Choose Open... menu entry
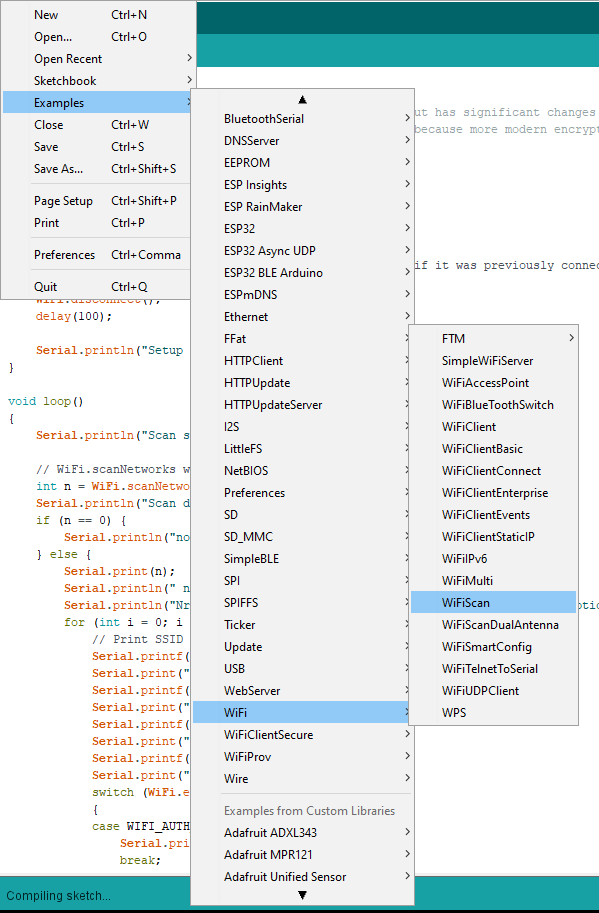This screenshot has width=599, height=913. [97, 37]
